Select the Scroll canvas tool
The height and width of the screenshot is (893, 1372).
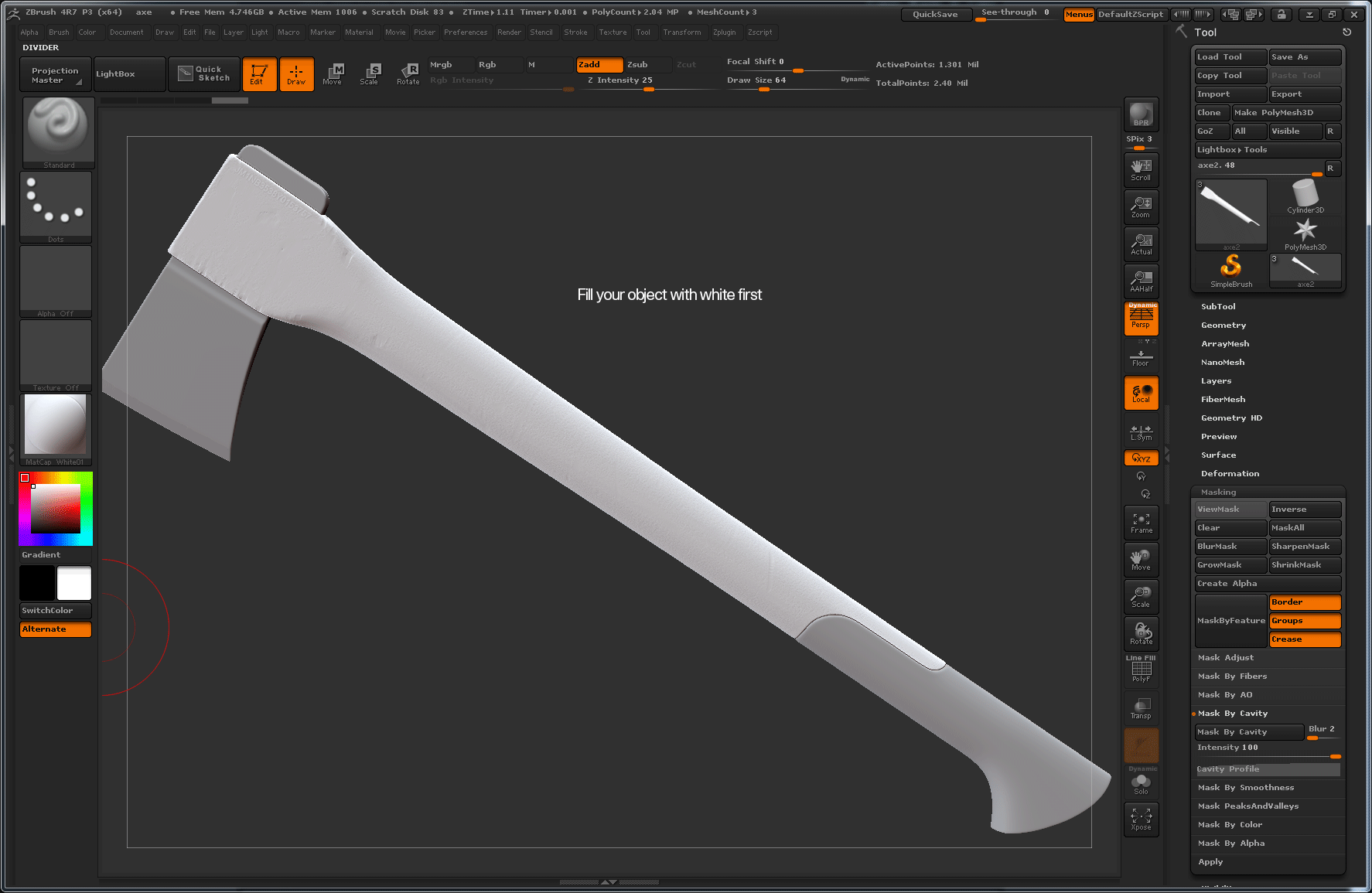point(1141,170)
